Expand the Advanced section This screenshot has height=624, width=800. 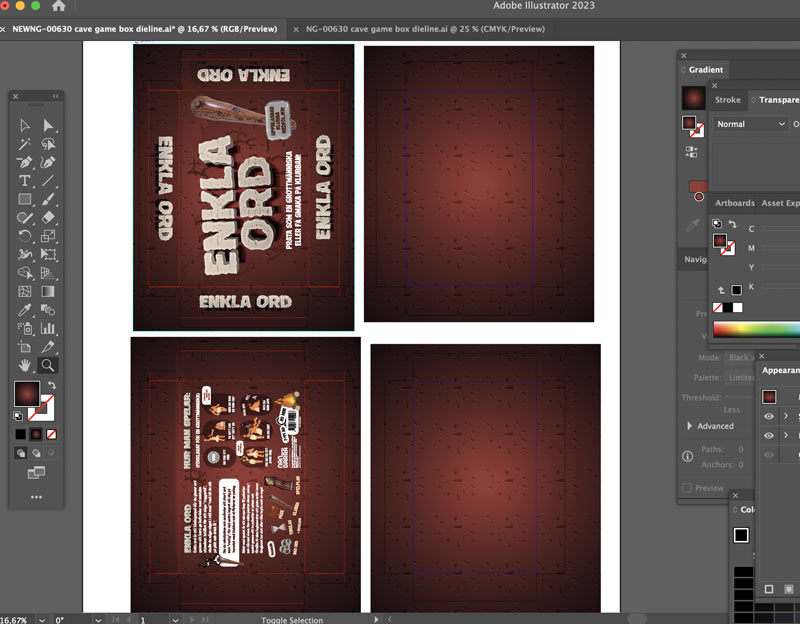pos(689,426)
